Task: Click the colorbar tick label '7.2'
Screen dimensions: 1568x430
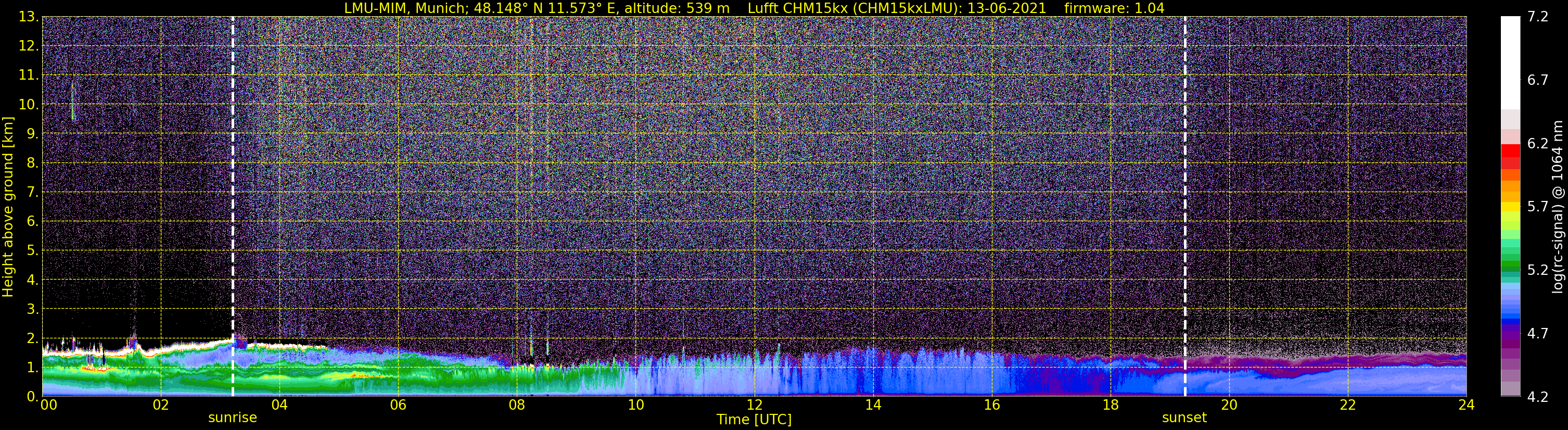Action: coord(1538,17)
